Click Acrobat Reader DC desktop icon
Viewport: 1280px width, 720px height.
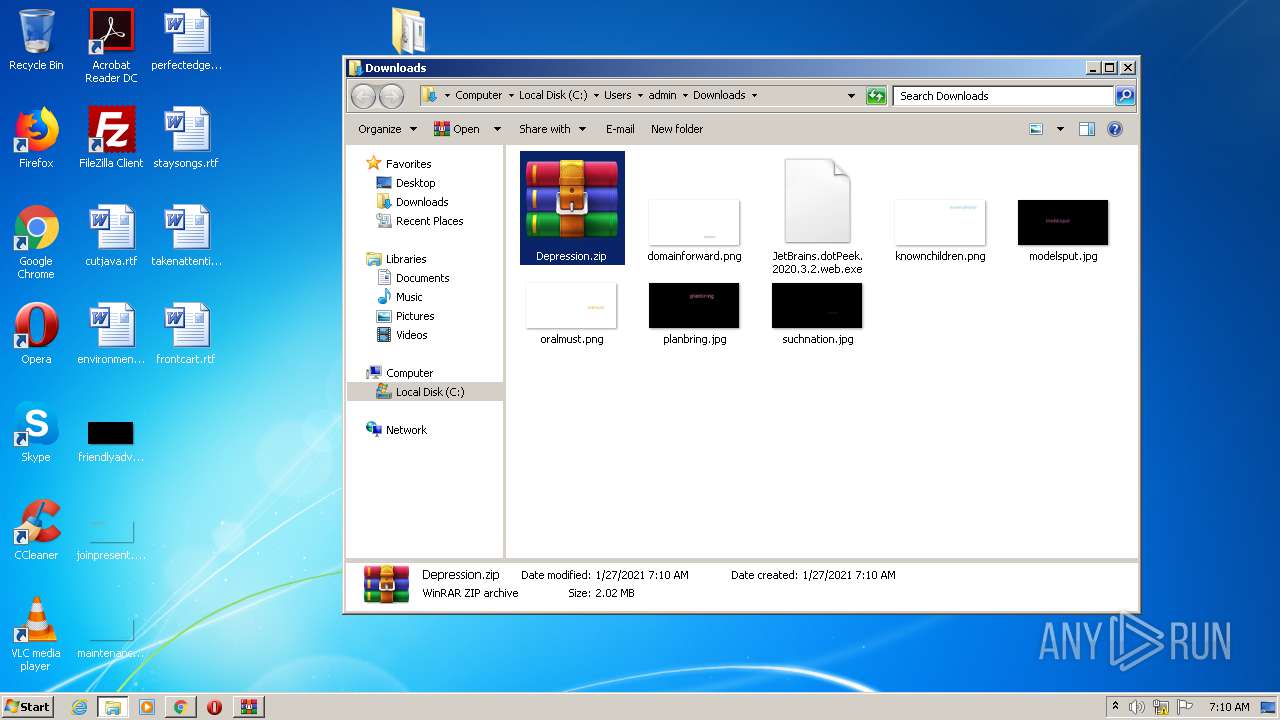click(111, 46)
